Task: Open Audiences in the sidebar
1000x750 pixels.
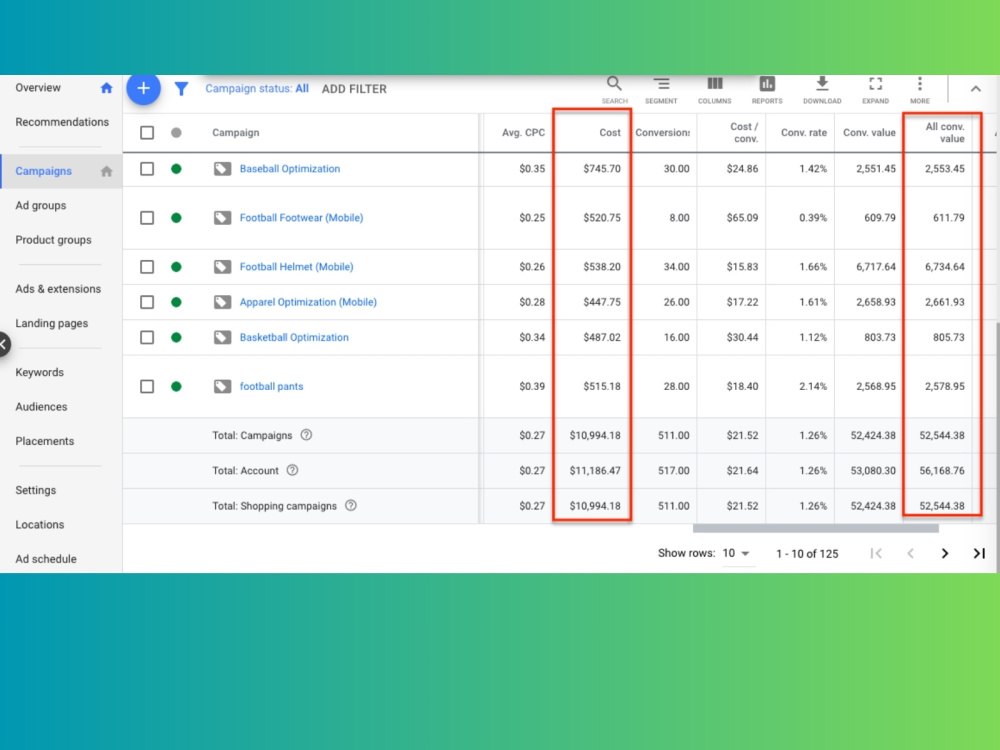Action: 41,407
